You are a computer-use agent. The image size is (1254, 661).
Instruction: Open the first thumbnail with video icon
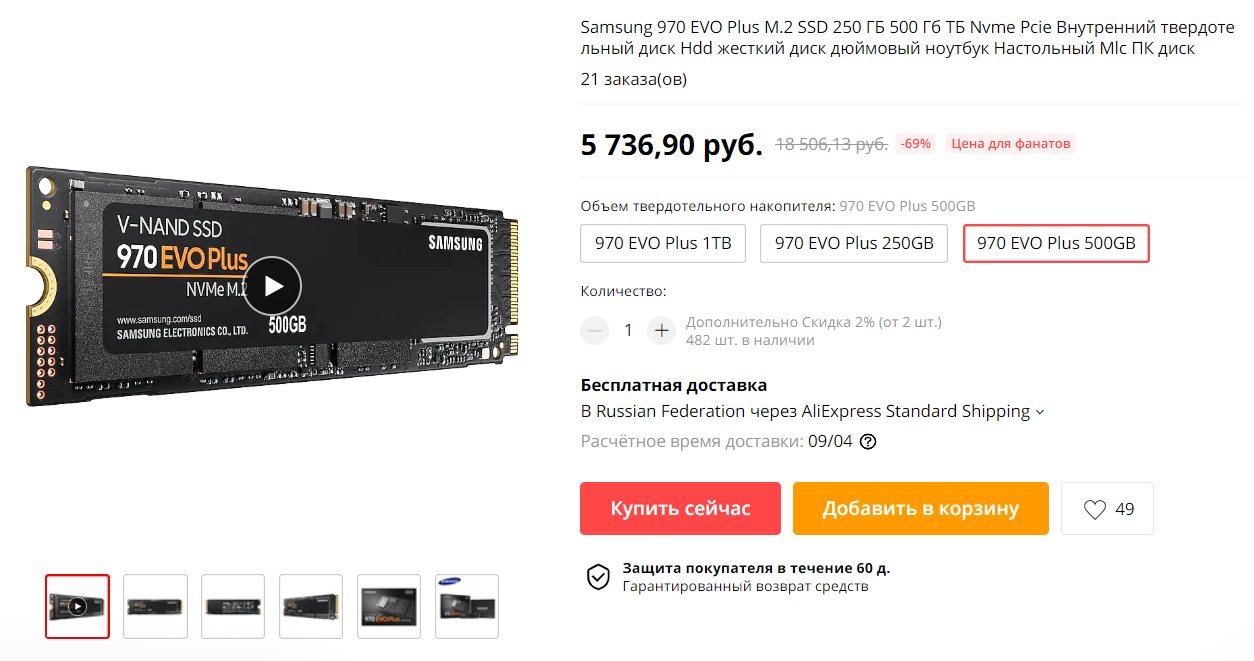point(77,606)
